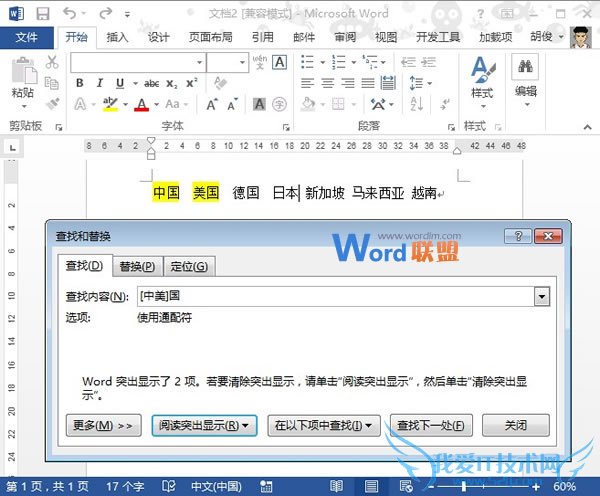Image resolution: width=600 pixels, height=496 pixels.
Task: Apply numbered list
Action: (339, 62)
